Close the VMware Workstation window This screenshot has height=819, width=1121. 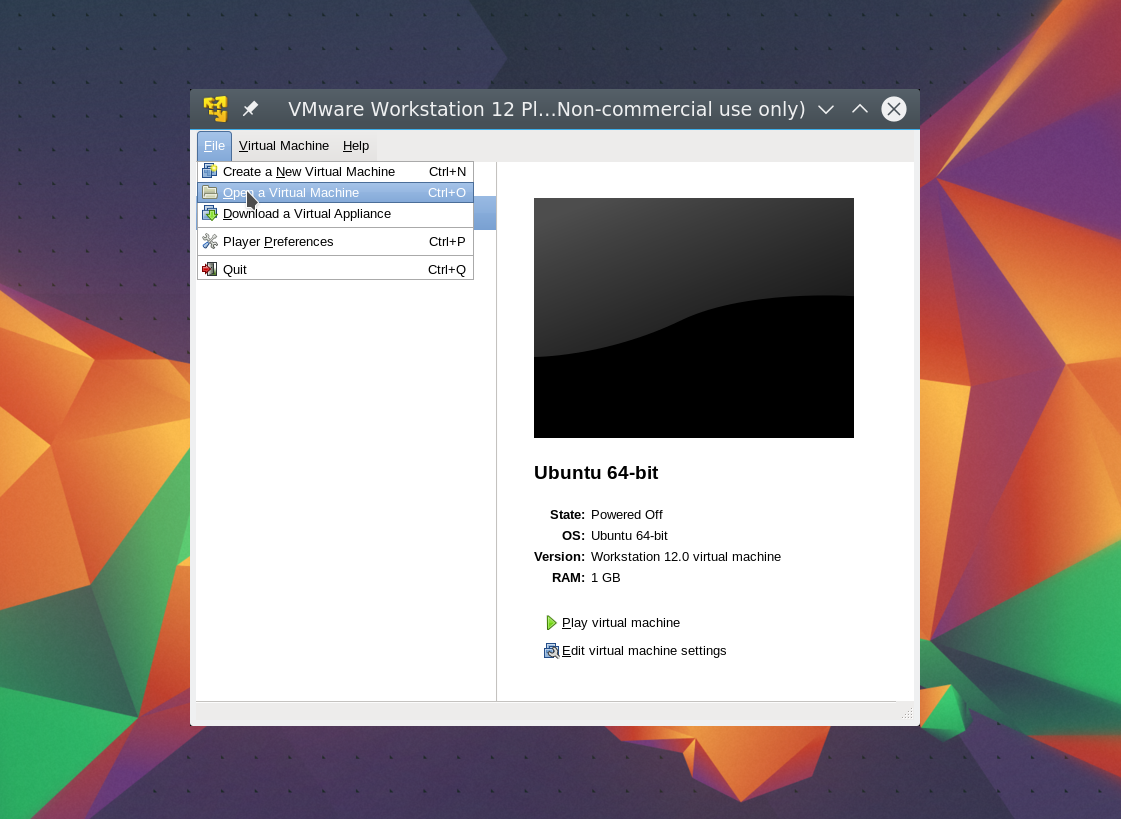[894, 109]
